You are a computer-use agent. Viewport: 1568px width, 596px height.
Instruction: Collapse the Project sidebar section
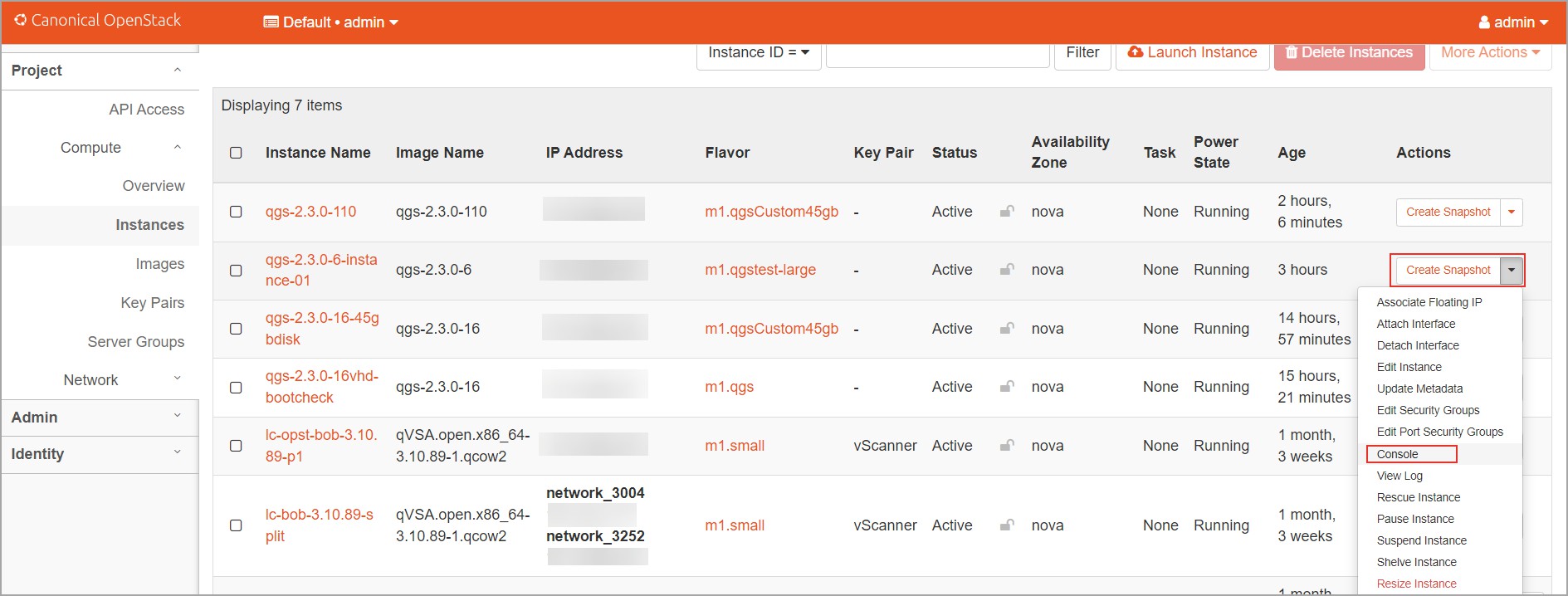[100, 71]
